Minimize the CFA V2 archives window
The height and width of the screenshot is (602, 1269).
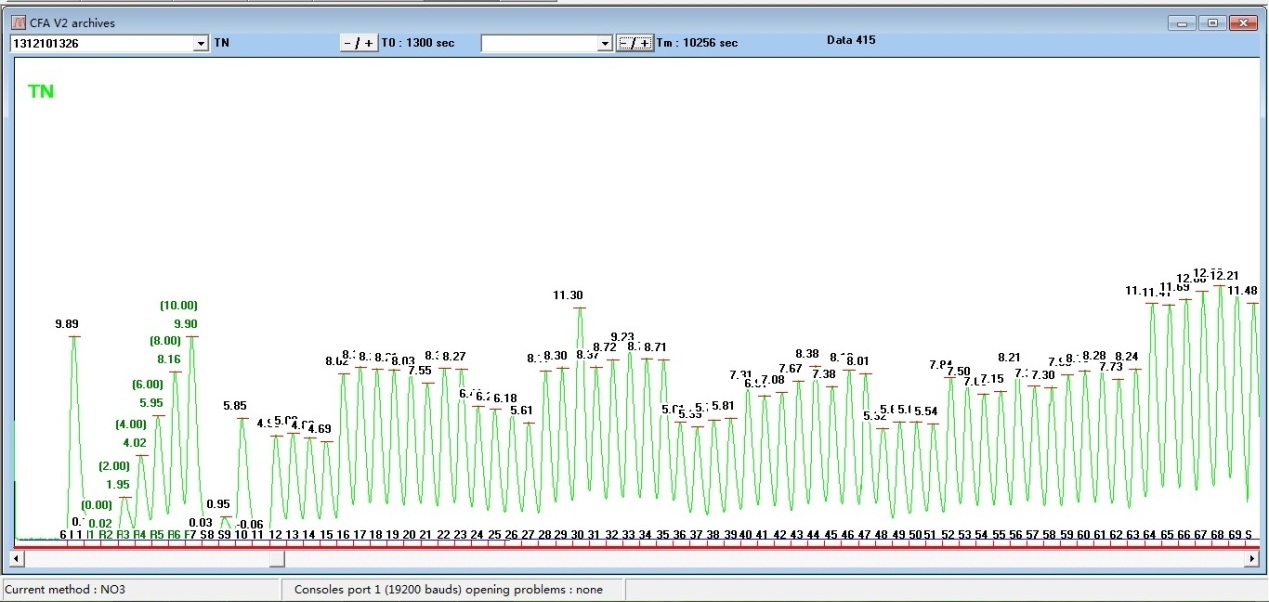click(1182, 23)
